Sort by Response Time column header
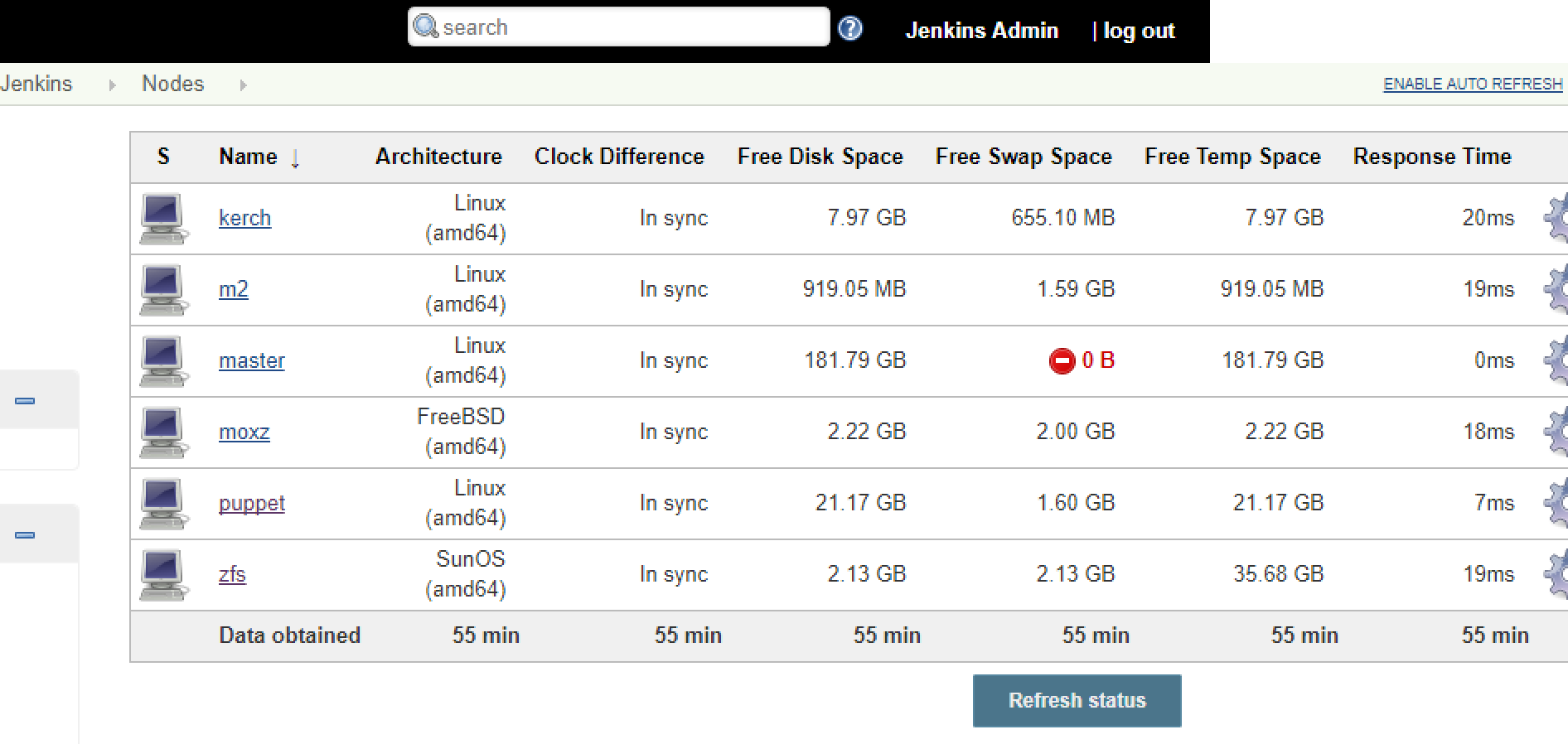 pos(1432,157)
